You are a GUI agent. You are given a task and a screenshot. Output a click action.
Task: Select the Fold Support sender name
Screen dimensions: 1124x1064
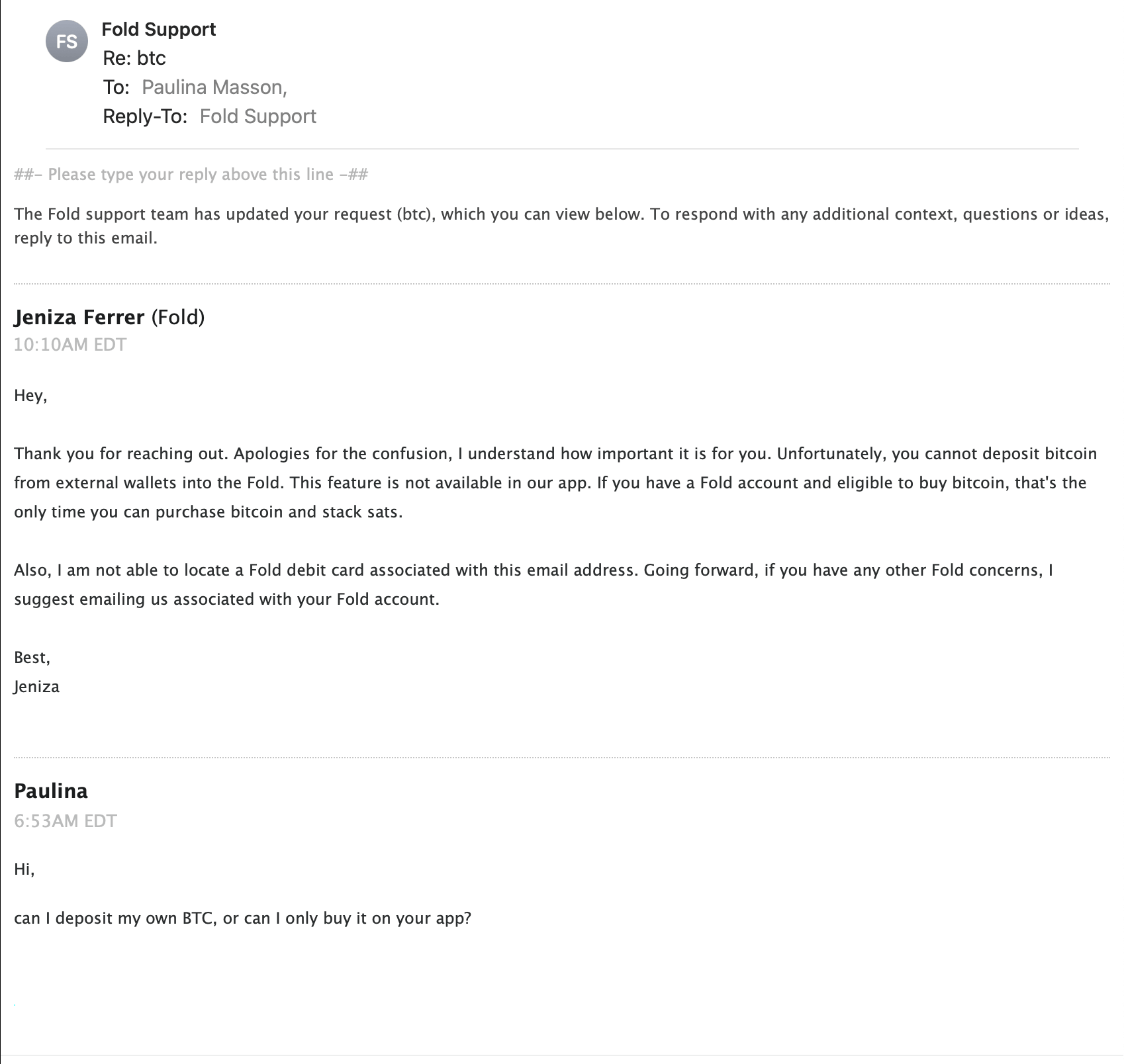coord(159,29)
